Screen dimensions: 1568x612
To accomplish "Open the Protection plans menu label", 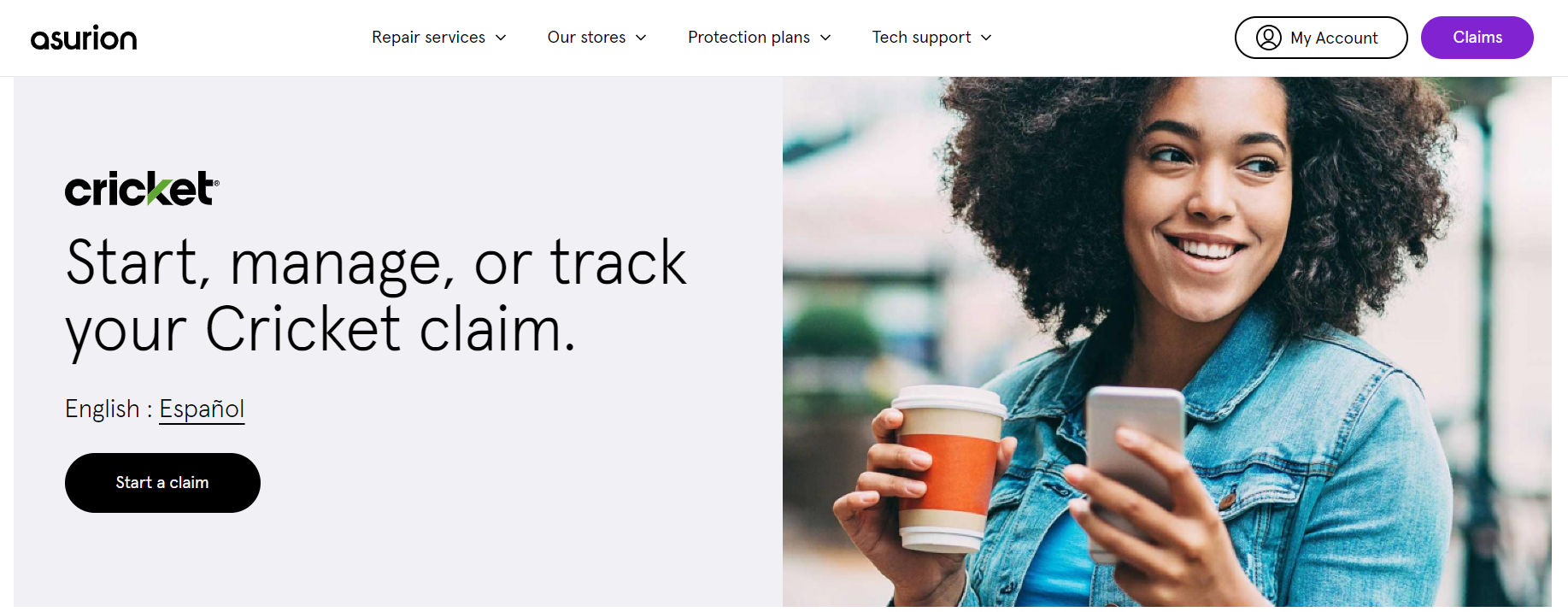I will (x=749, y=38).
